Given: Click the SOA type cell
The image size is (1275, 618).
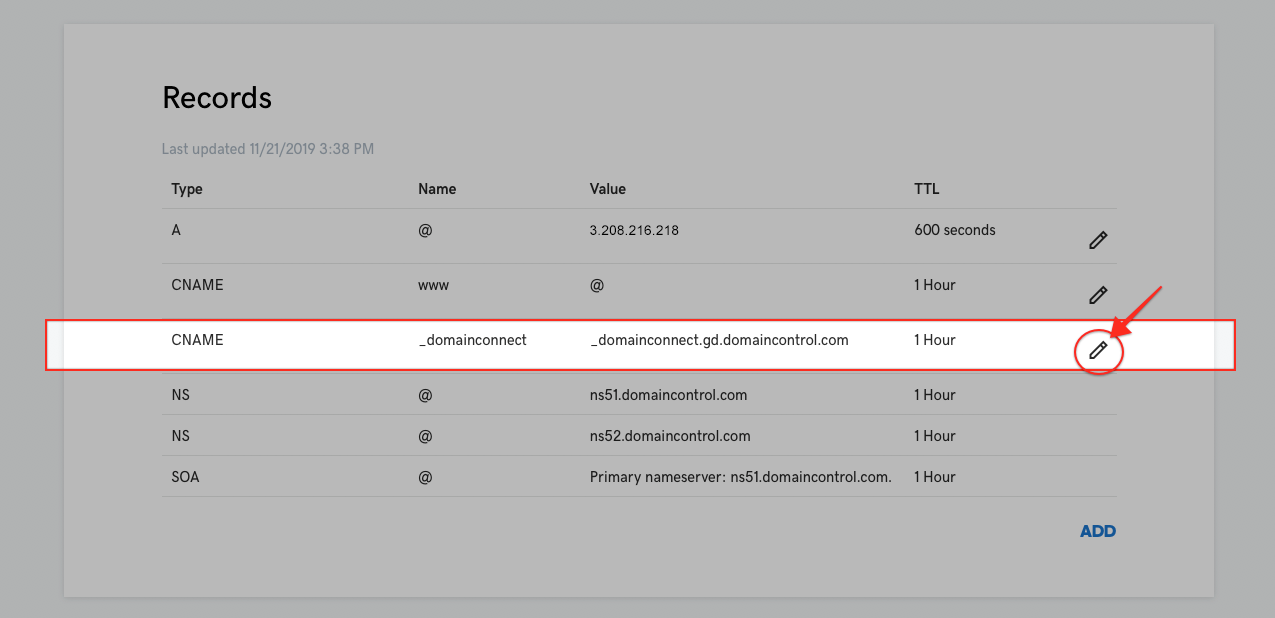Looking at the screenshot, I should (x=185, y=477).
